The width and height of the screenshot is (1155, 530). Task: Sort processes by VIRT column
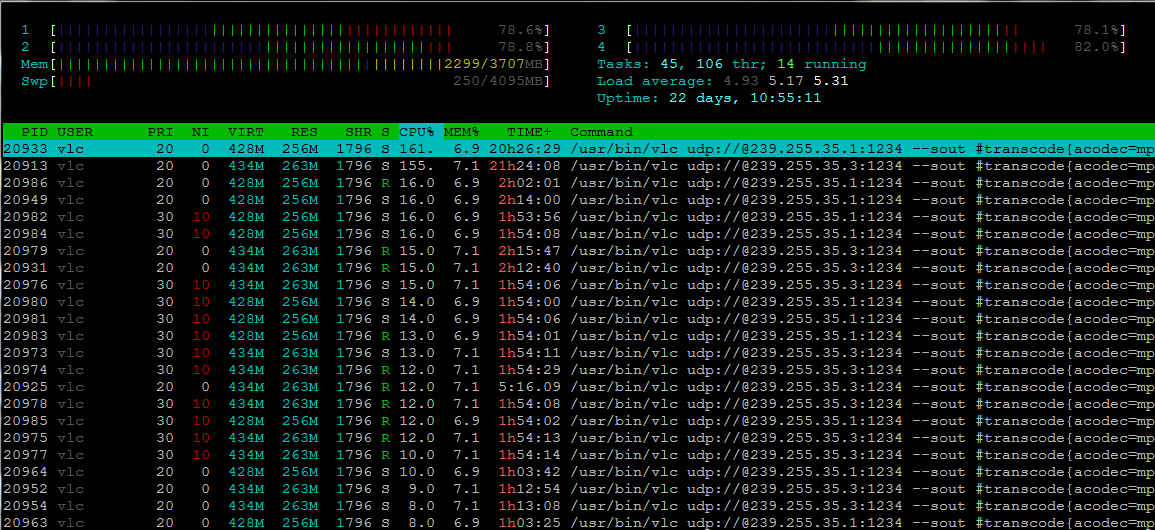point(246,132)
